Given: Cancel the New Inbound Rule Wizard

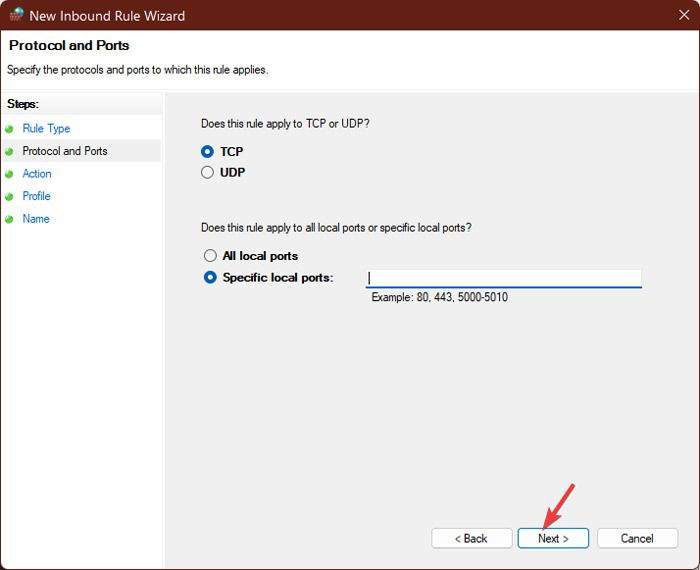Looking at the screenshot, I should click(637, 538).
